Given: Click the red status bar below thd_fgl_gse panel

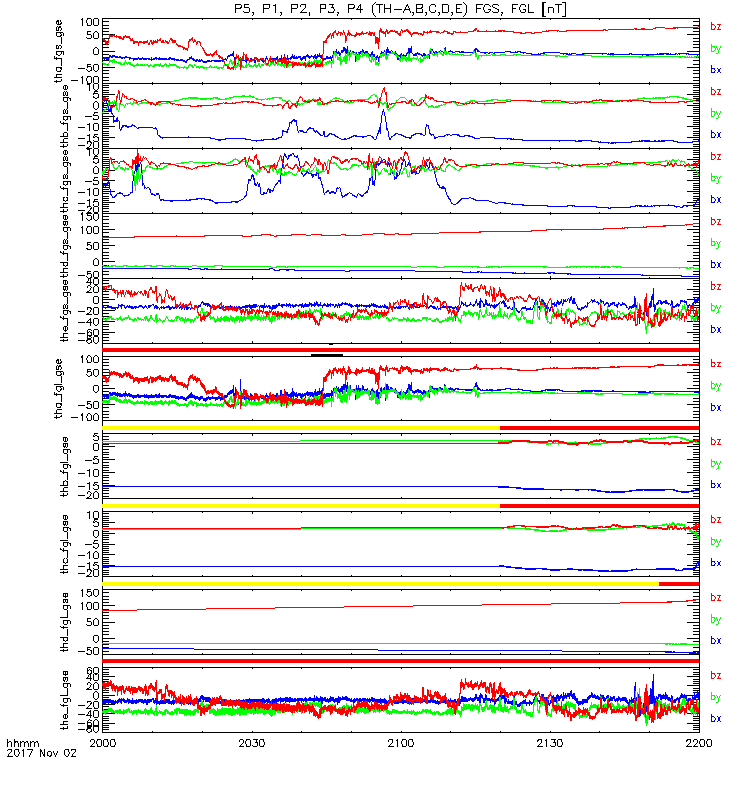Looking at the screenshot, I should pyautogui.click(x=401, y=661).
